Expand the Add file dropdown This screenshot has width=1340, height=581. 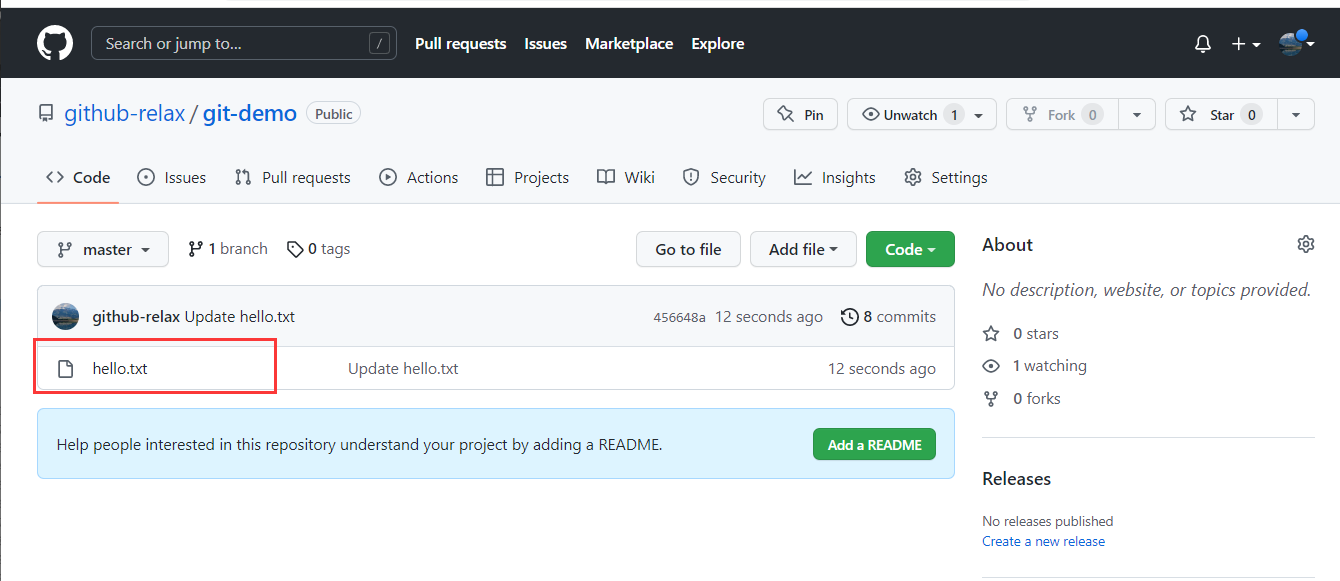click(803, 249)
